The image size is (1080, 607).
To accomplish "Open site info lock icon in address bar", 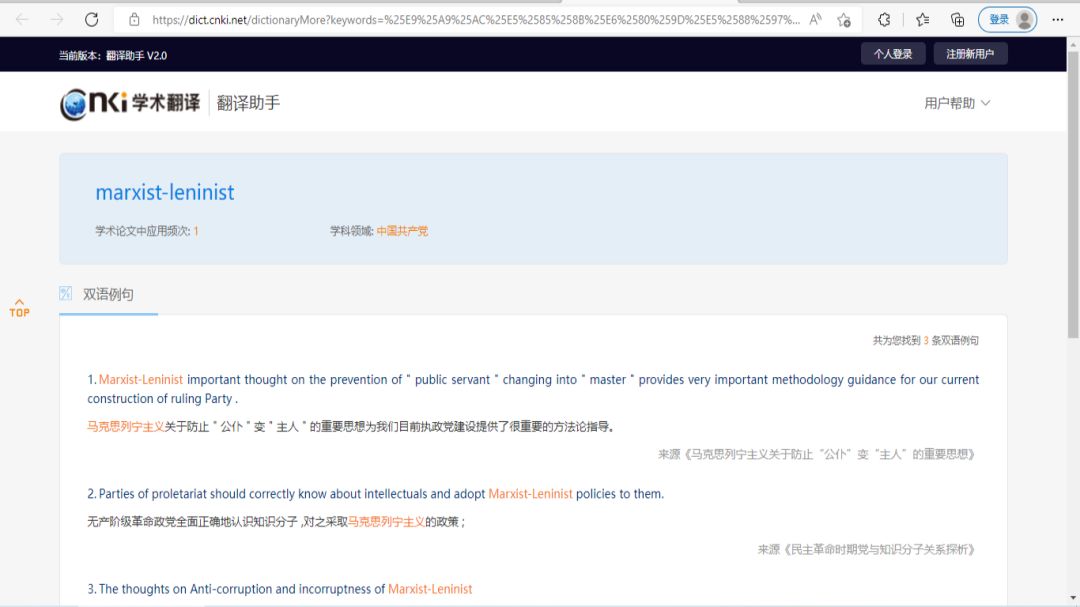I will 134,19.
